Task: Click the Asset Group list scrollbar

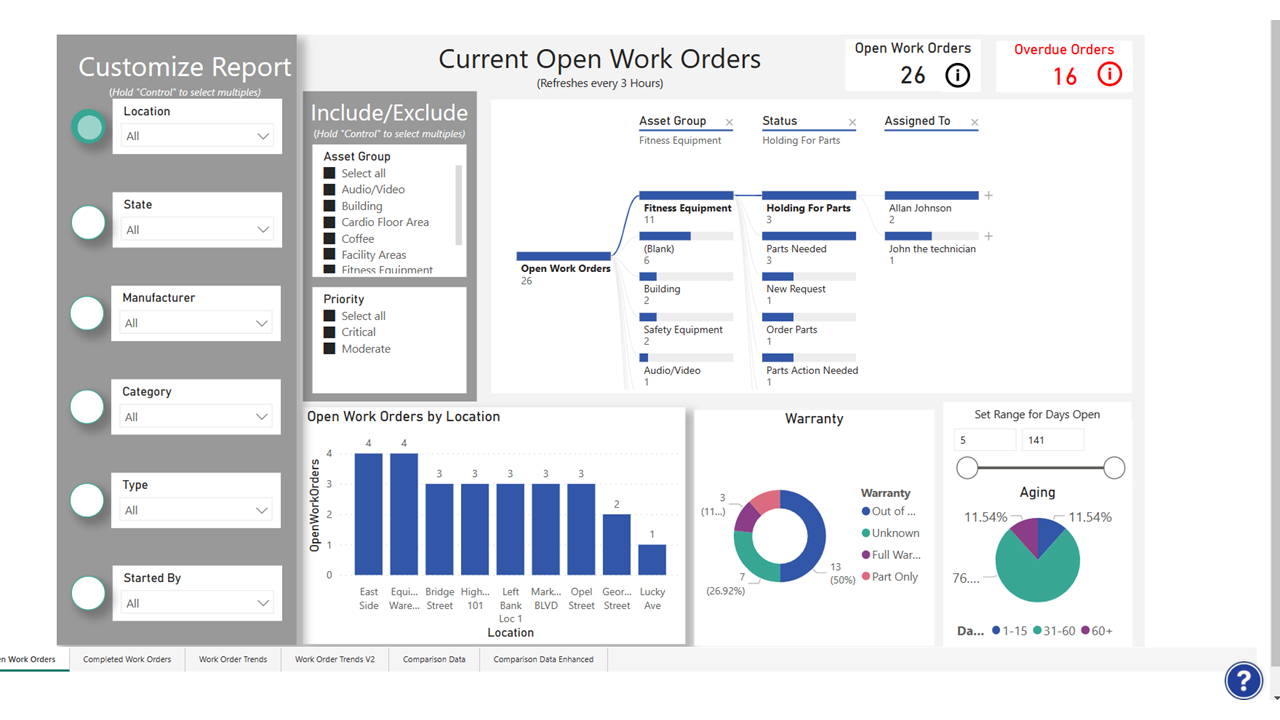Action: coord(459,205)
